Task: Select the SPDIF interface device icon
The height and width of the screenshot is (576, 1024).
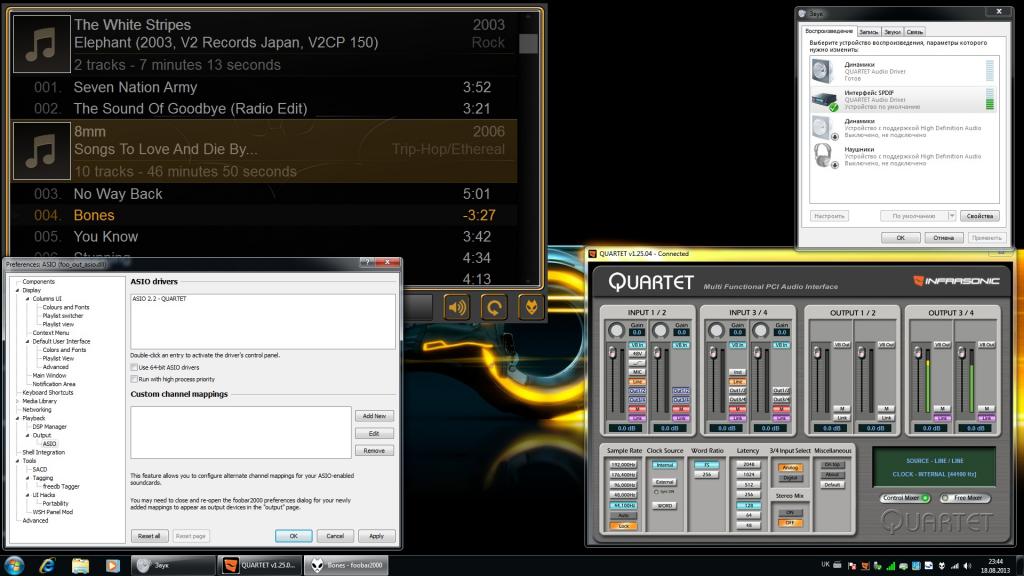Action: [823, 99]
